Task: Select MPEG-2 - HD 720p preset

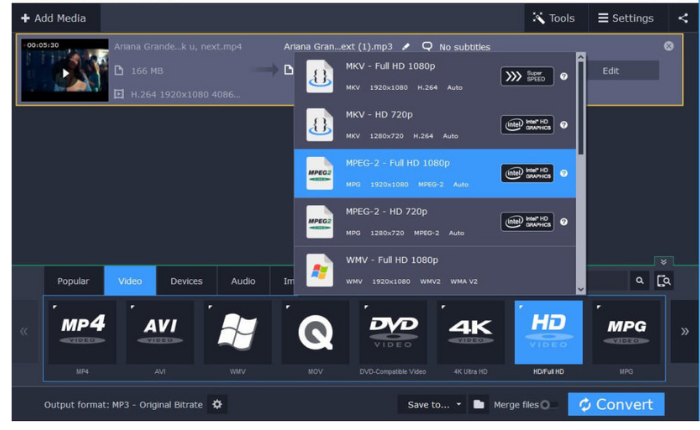Action: pyautogui.click(x=435, y=222)
